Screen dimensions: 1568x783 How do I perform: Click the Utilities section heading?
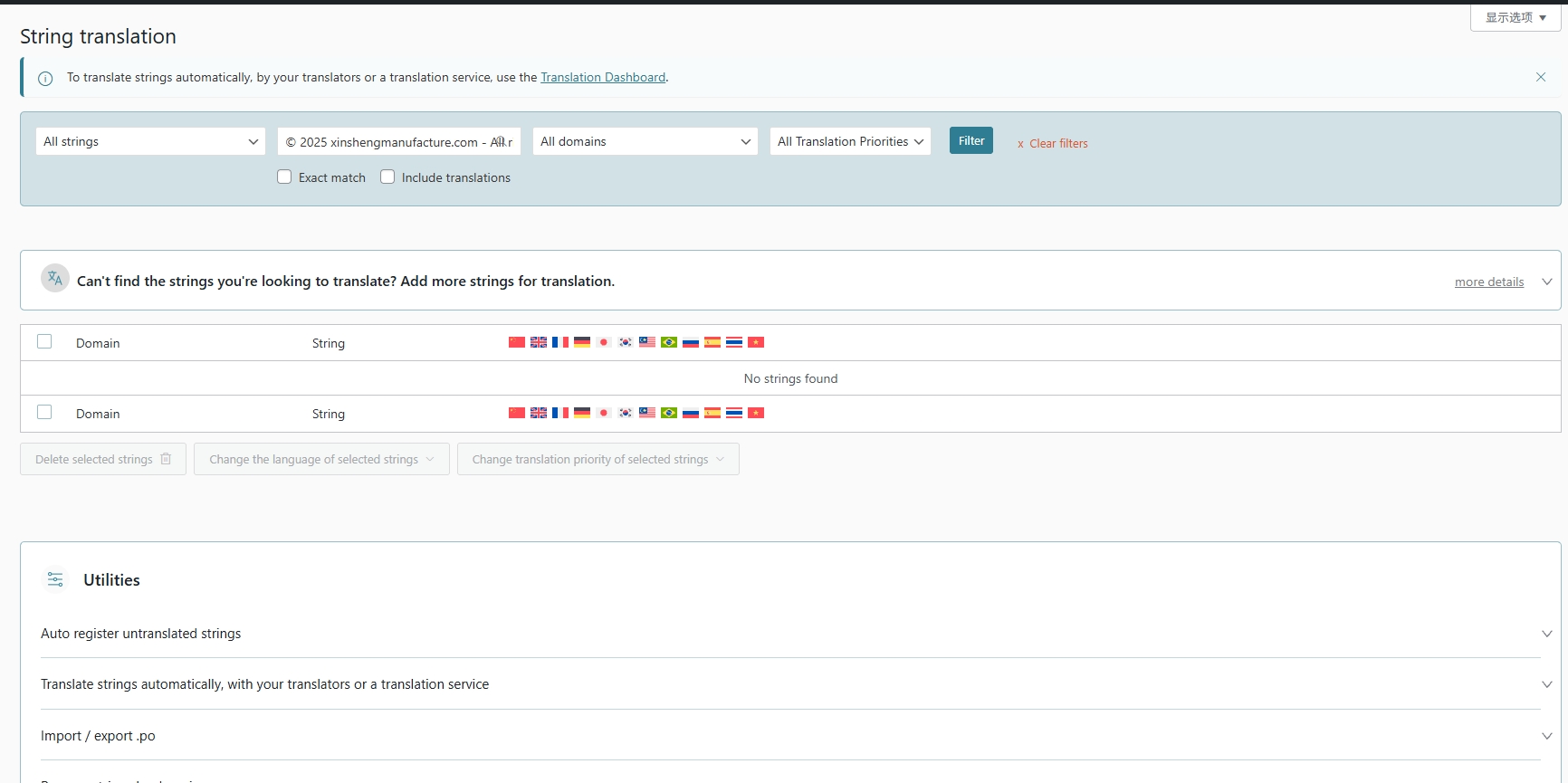pos(111,580)
